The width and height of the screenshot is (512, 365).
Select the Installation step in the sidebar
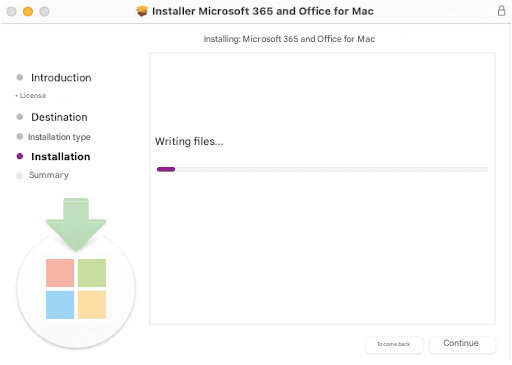click(61, 157)
